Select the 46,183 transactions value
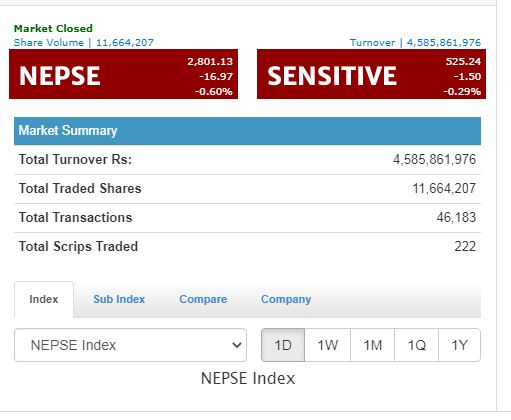 coord(456,217)
